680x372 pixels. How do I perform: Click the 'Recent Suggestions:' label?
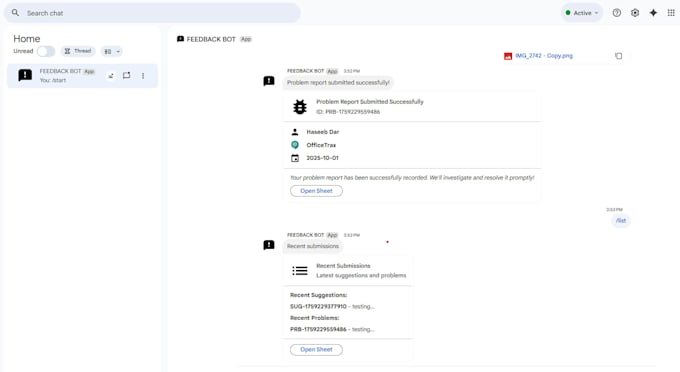pyautogui.click(x=319, y=295)
